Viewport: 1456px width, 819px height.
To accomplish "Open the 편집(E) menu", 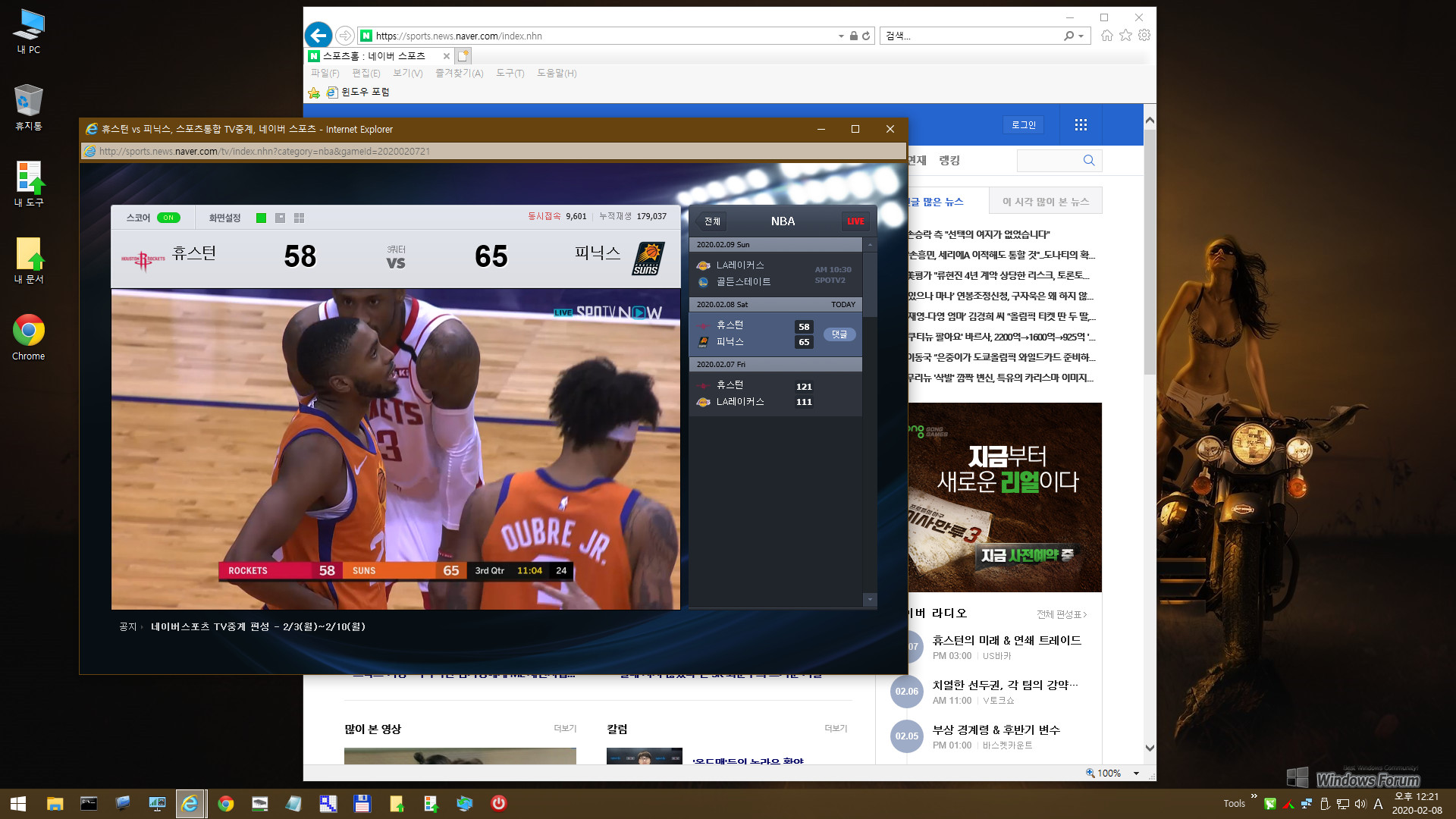I will 366,73.
